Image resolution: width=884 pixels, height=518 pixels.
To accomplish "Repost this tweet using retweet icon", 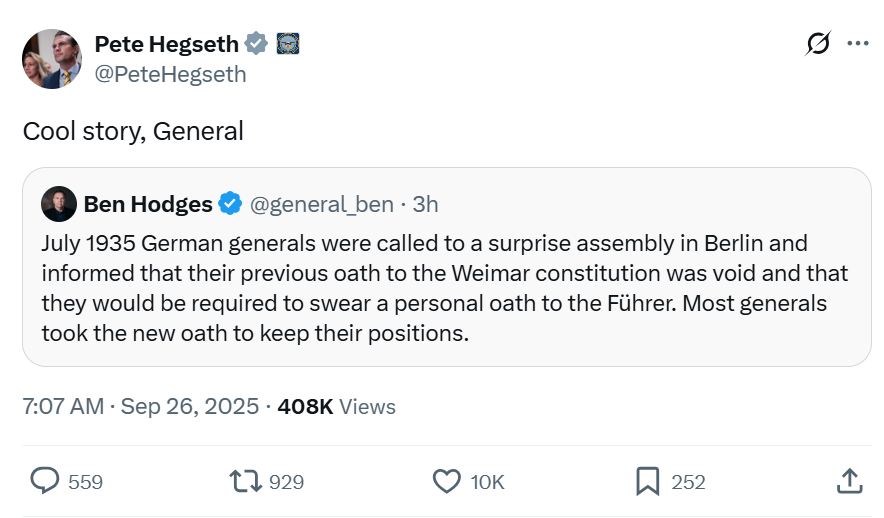I will pos(245,481).
